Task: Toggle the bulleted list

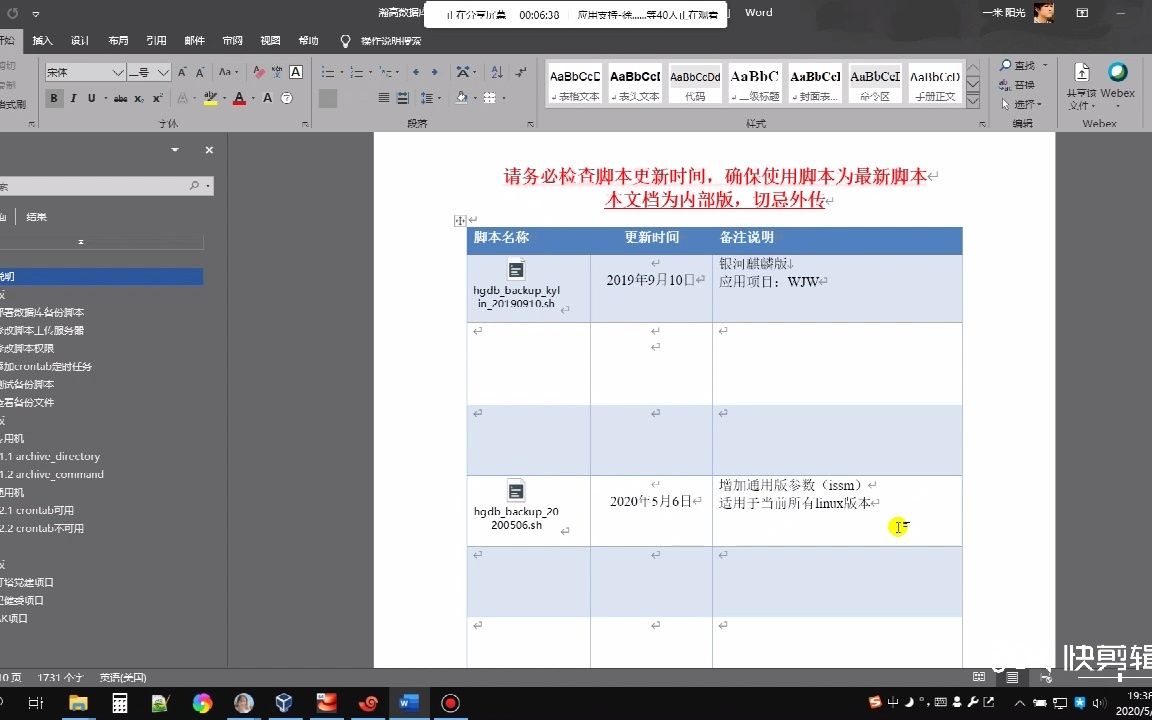Action: coord(328,72)
